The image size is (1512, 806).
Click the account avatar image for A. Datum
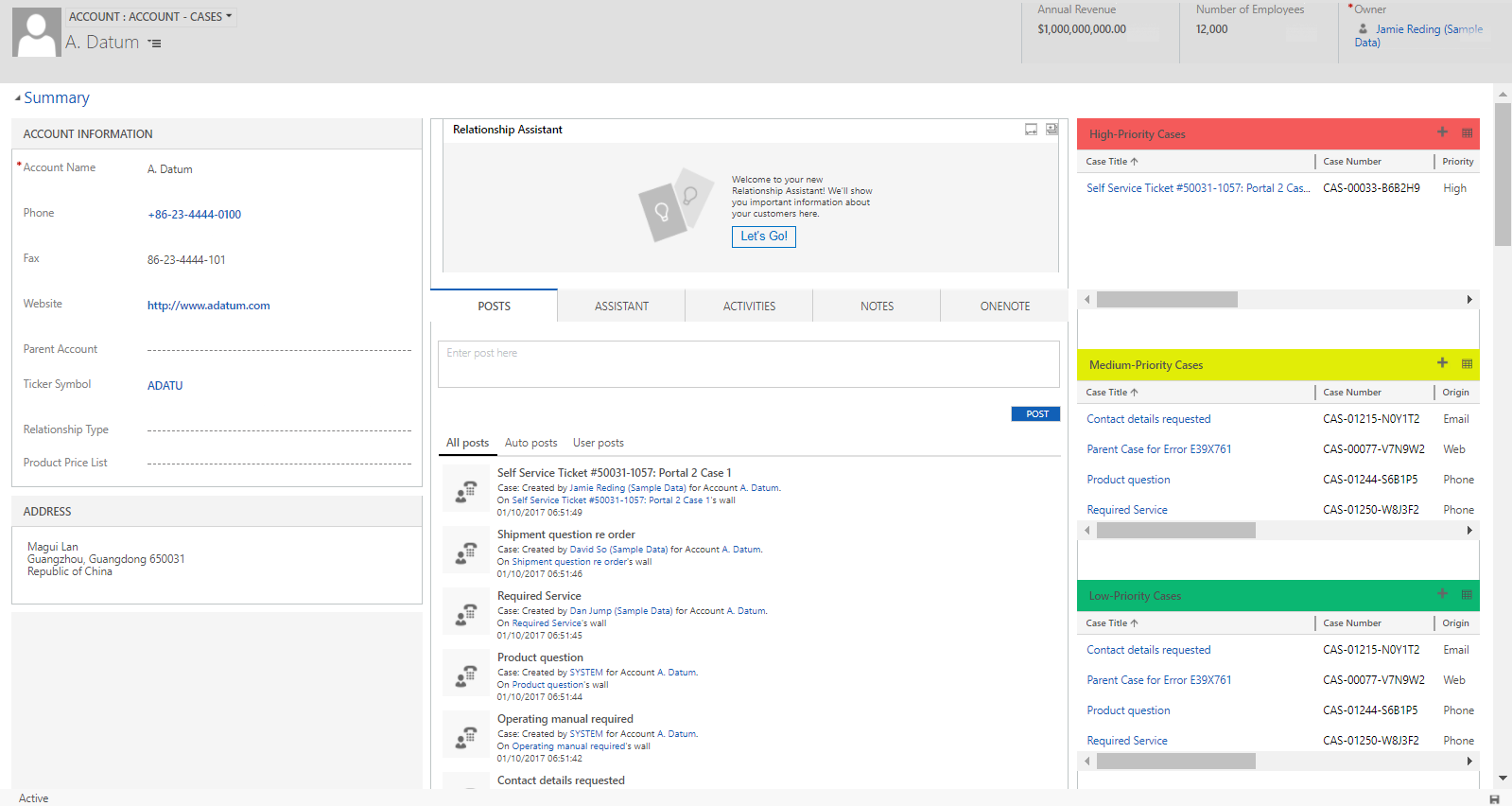coord(37,33)
